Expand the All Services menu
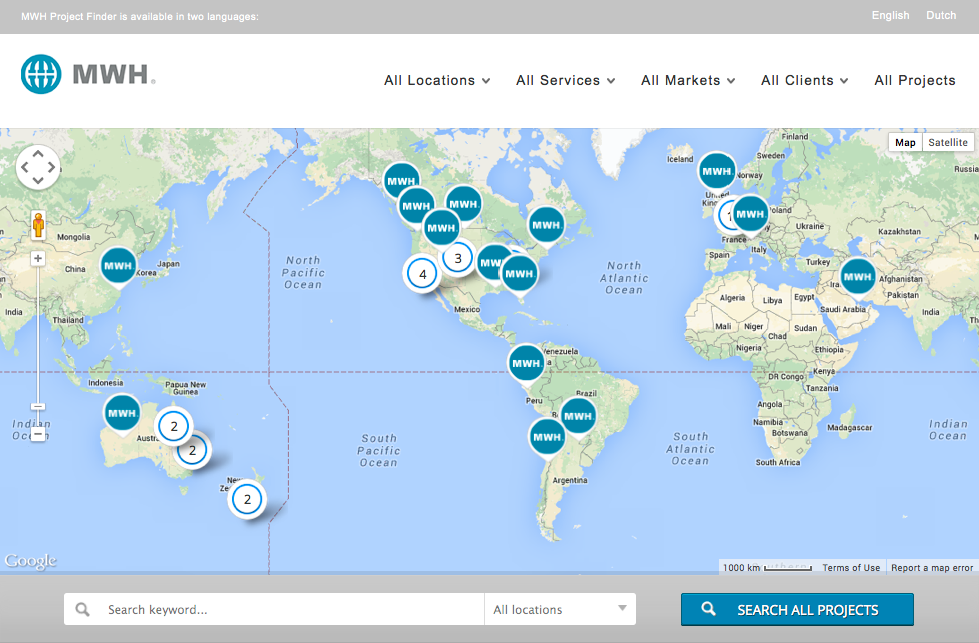Viewport: 979px width, 643px height. [x=565, y=80]
